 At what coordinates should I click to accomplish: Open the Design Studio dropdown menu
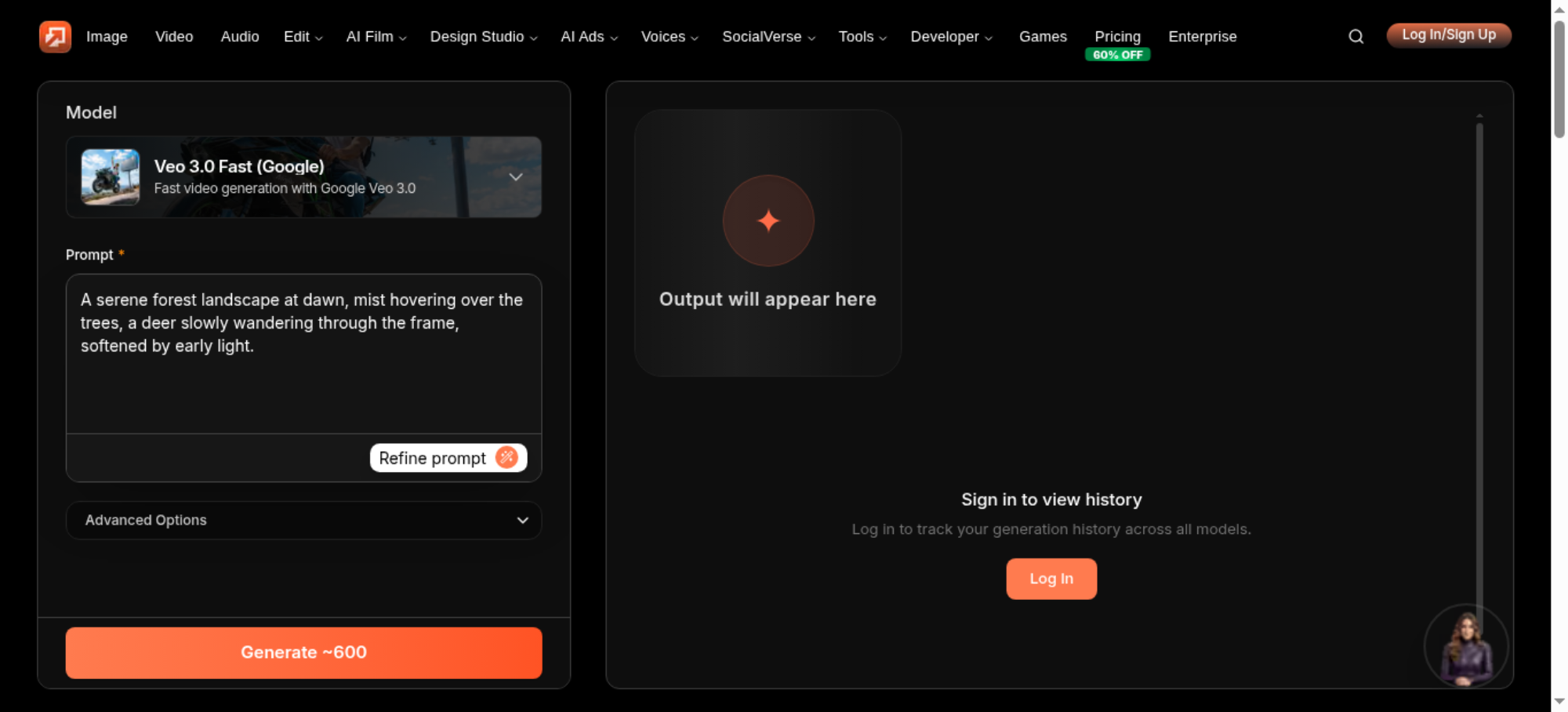pos(484,36)
